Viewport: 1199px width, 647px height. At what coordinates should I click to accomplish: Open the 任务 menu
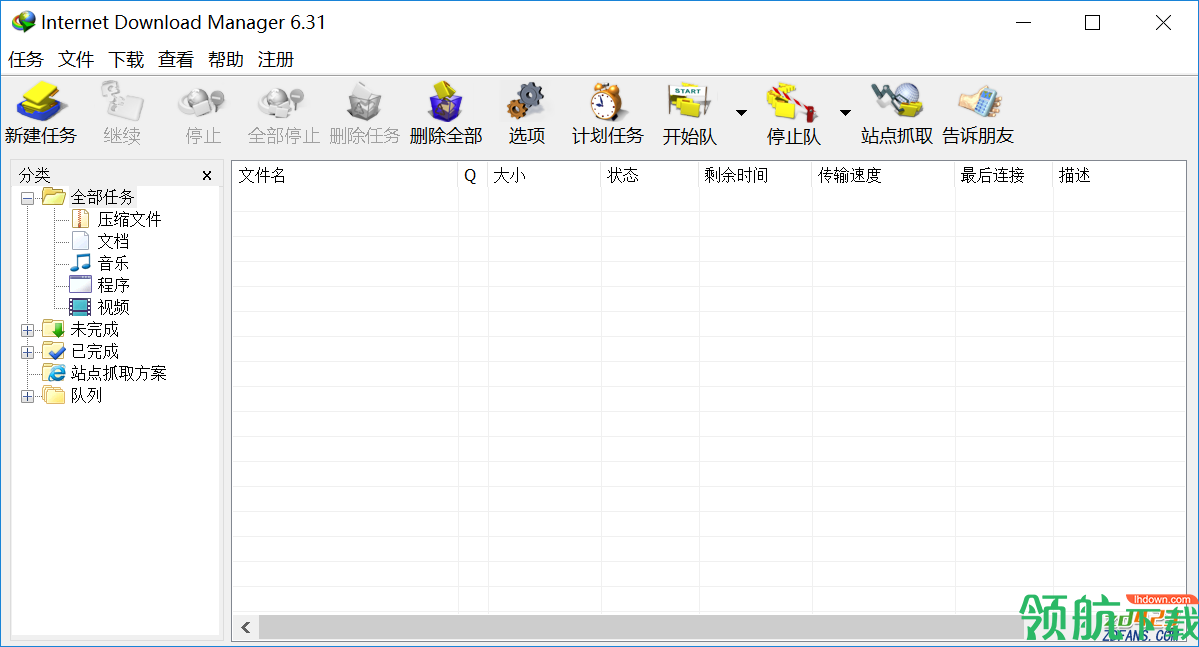[x=26, y=60]
